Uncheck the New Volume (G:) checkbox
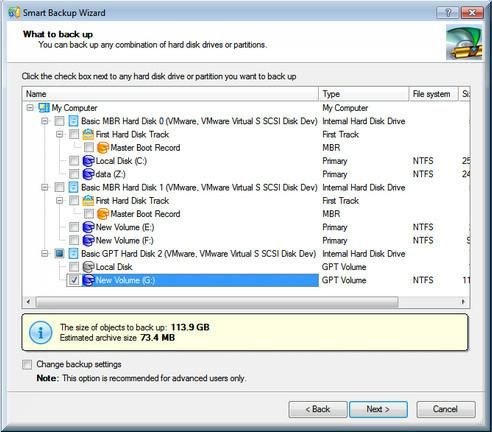 74,280
